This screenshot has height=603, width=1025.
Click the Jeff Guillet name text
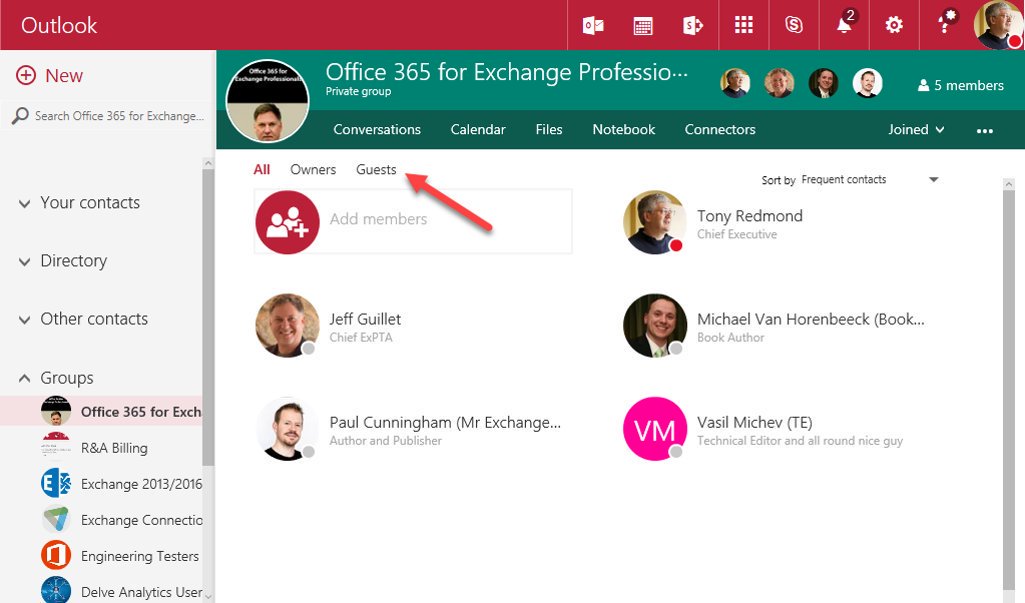365,319
